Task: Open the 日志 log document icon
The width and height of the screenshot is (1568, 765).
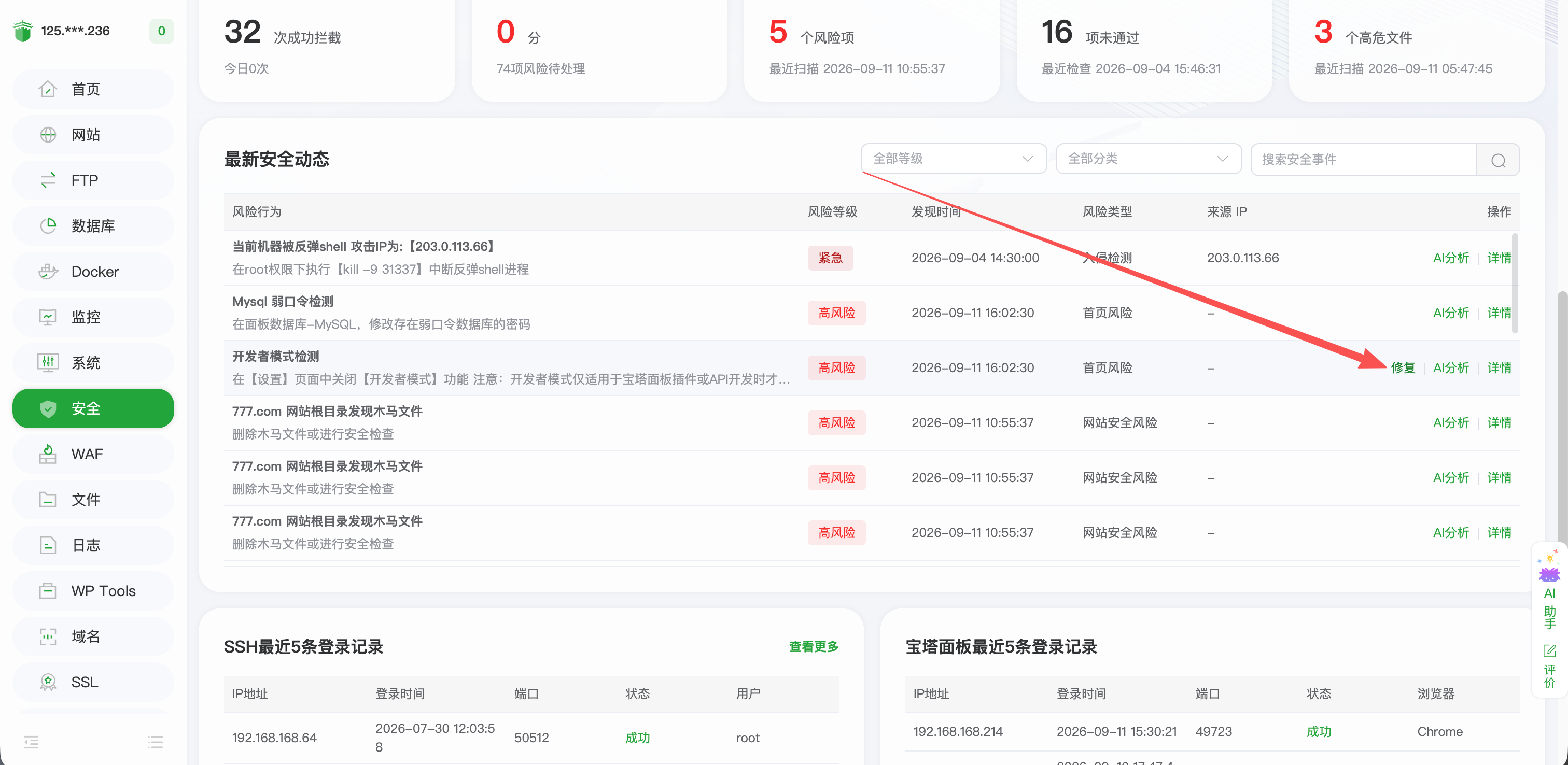Action: pyautogui.click(x=48, y=545)
